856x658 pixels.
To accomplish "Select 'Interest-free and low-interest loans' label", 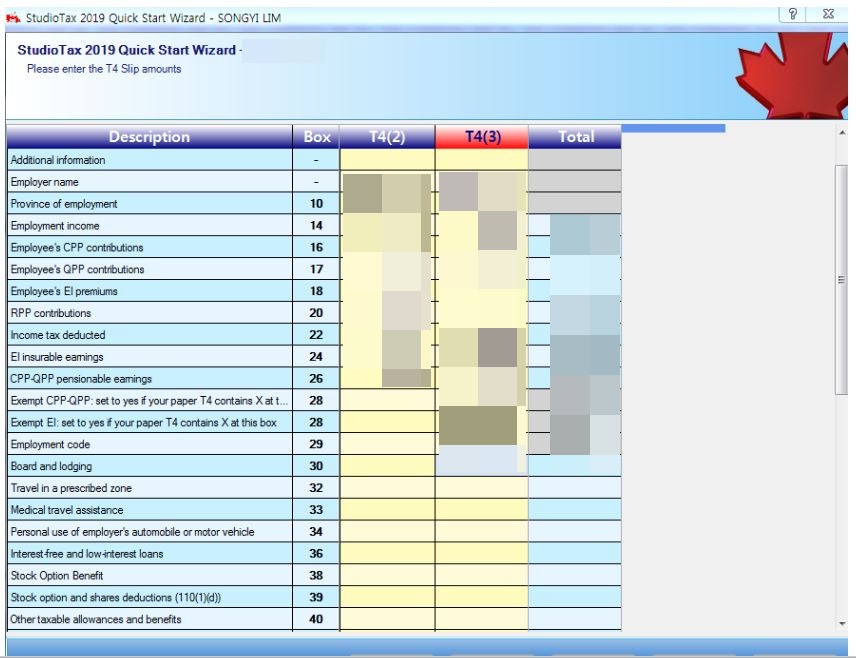I will (87, 553).
